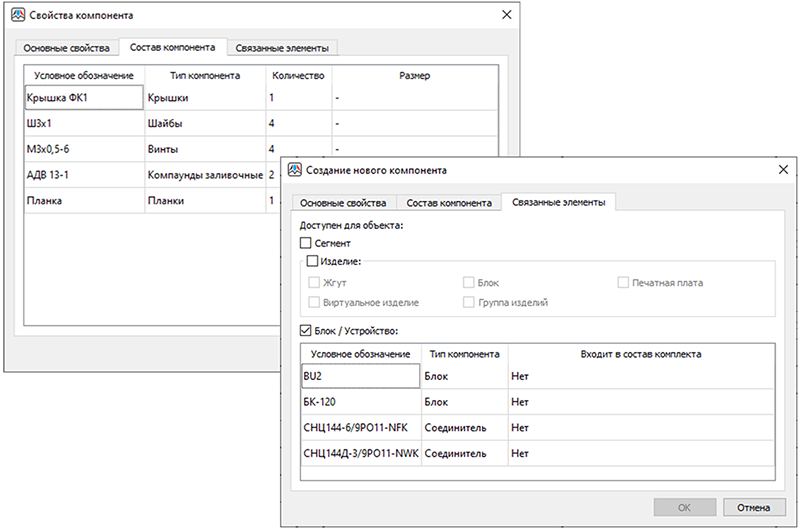Close the Свойства компонента window
Screen dimensions: 800x529
click(507, 16)
